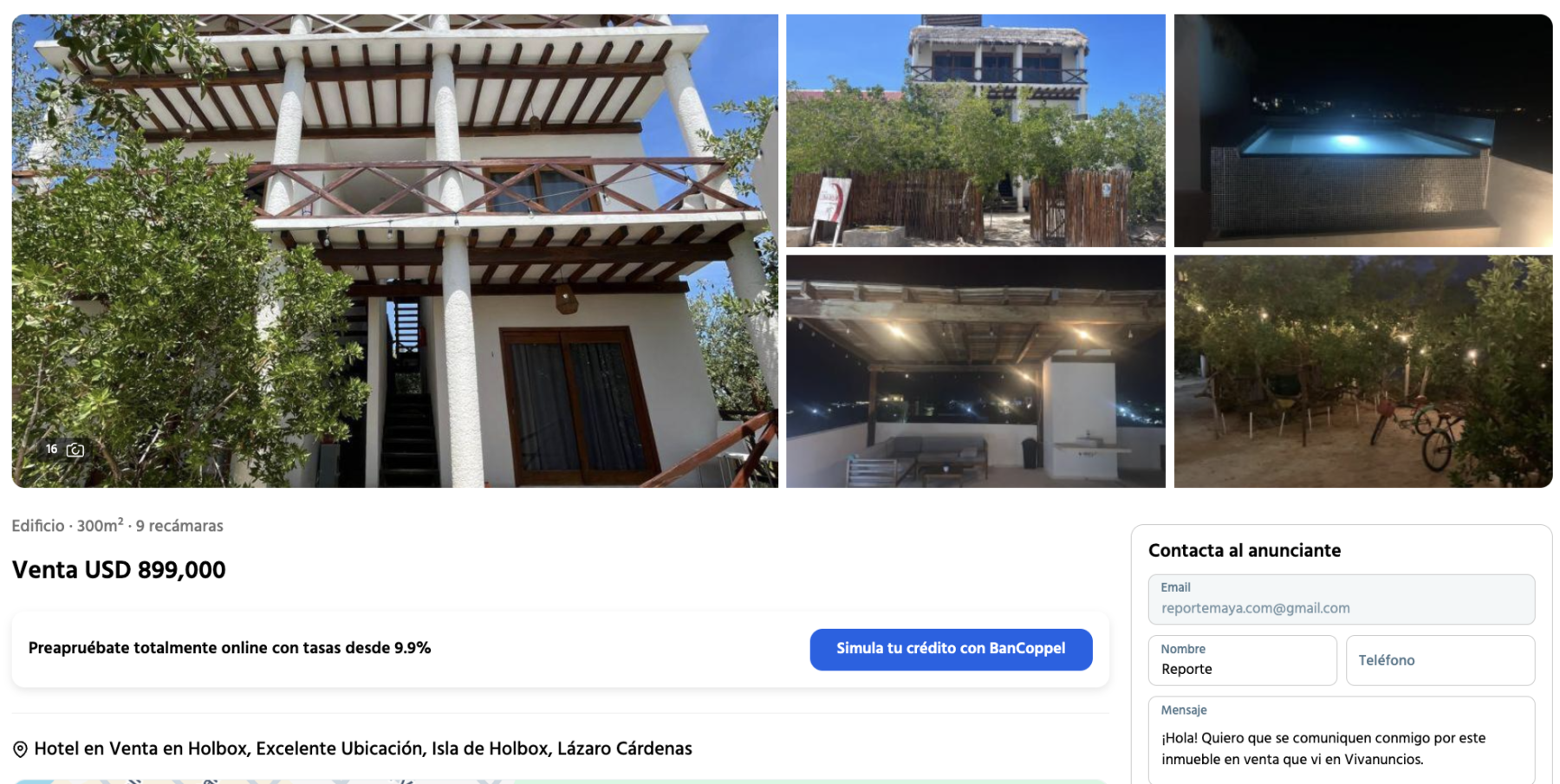Open the garden with bicycles thumbnail
This screenshot has width=1560, height=784.
(1362, 371)
